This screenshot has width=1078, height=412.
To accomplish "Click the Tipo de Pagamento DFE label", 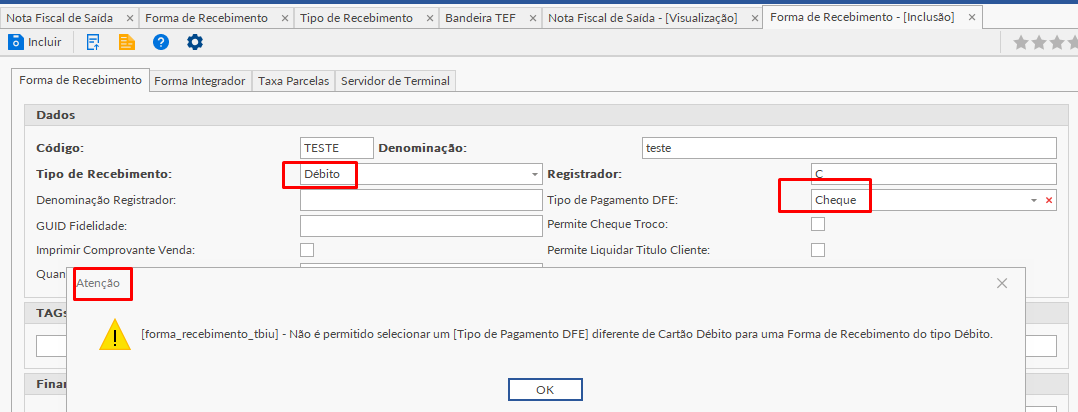I will tap(612, 200).
